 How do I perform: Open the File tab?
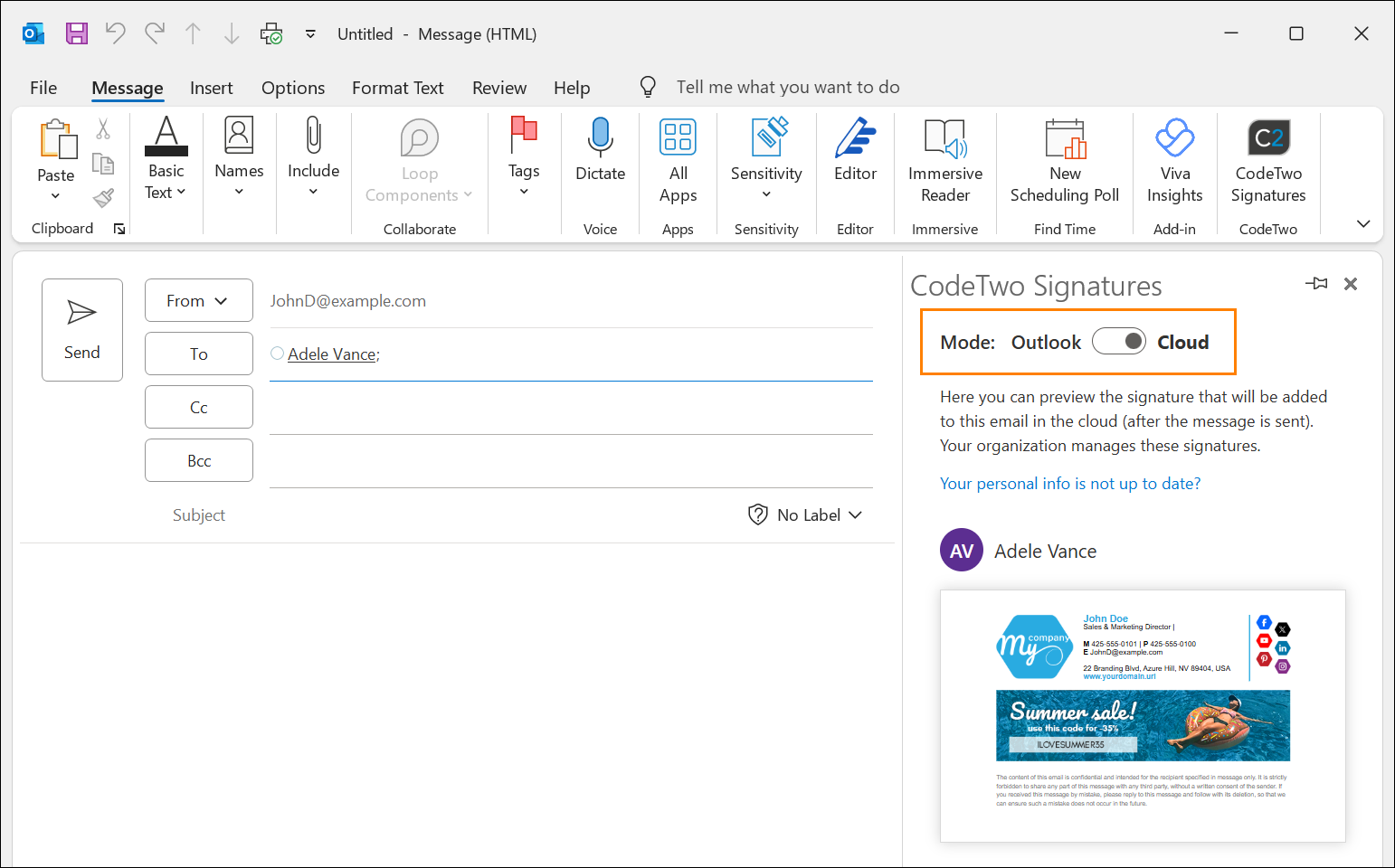(x=43, y=88)
